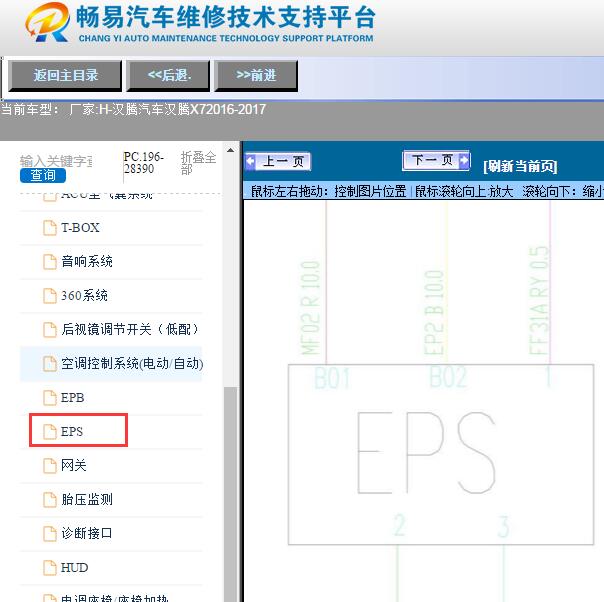Click document icon beside 胎压监测

click(50, 500)
